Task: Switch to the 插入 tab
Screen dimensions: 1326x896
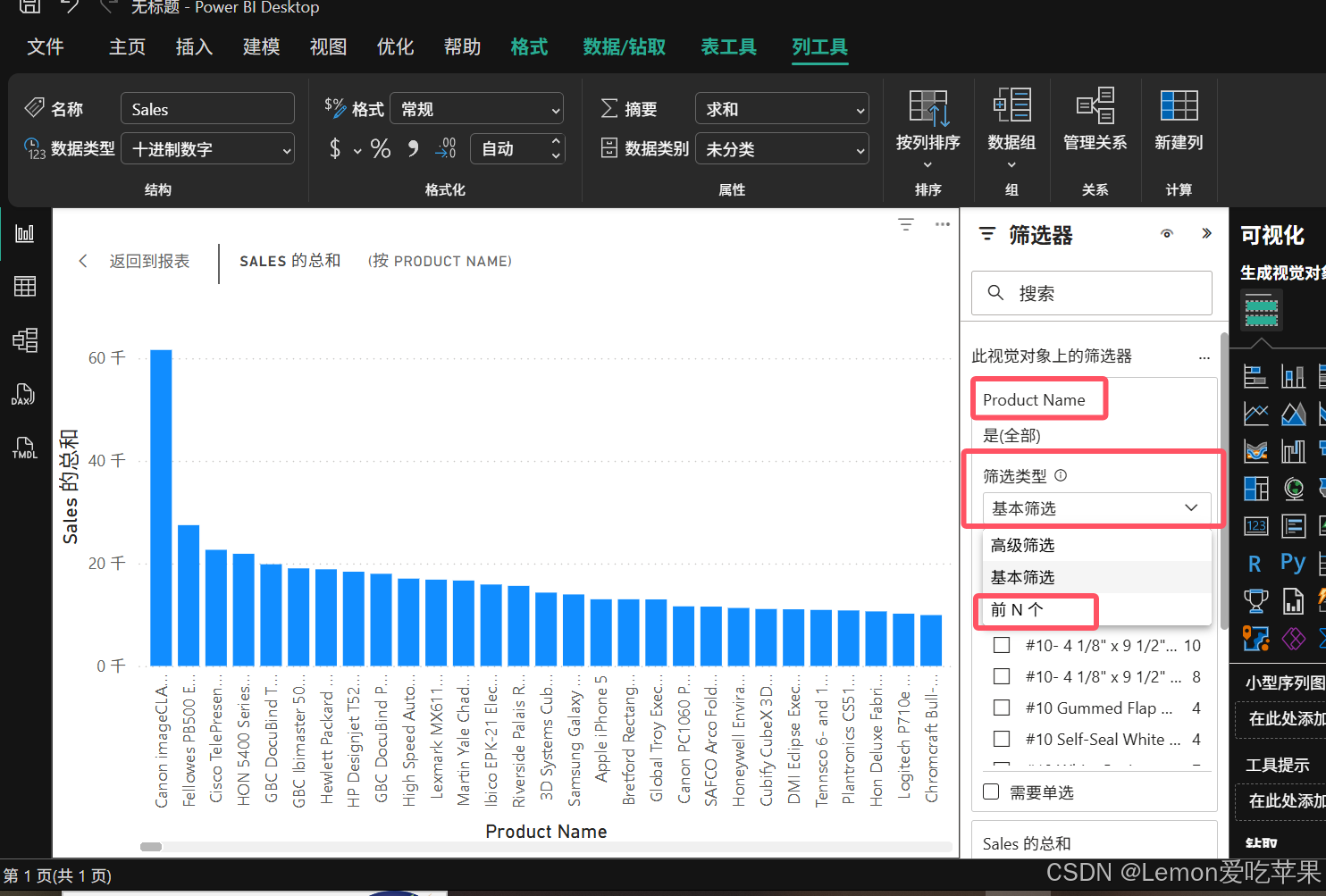Action: (x=194, y=46)
